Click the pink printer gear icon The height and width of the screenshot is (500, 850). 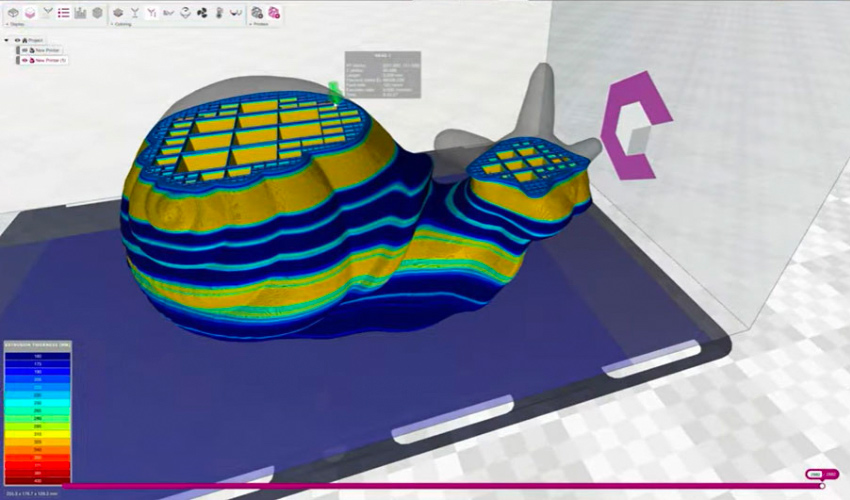click(274, 12)
